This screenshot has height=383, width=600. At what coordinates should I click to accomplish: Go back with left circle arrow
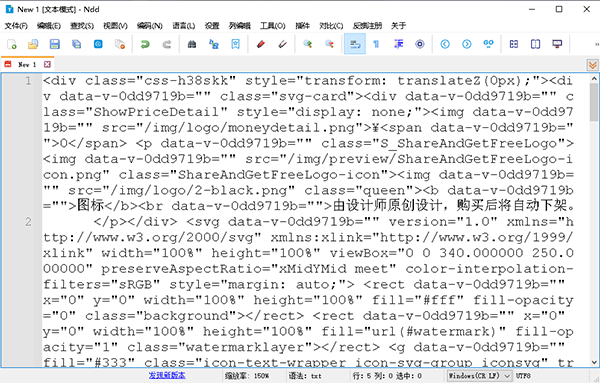[x=445, y=44]
